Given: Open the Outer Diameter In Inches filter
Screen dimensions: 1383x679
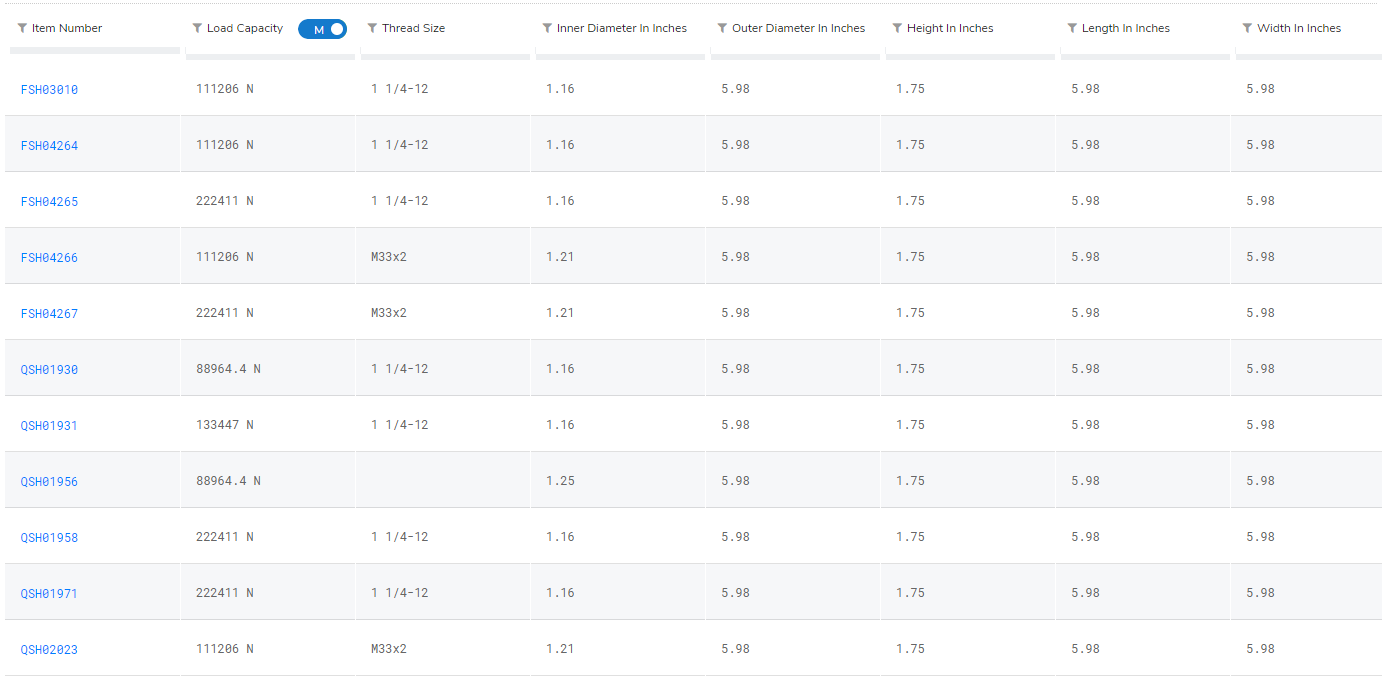Looking at the screenshot, I should [722, 28].
